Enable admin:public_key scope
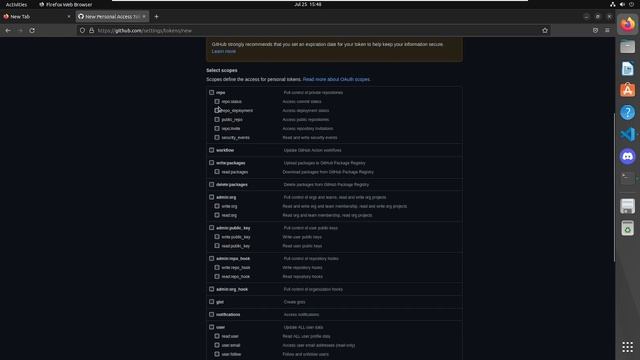Screen dimensions: 640x360 (x=211, y=228)
